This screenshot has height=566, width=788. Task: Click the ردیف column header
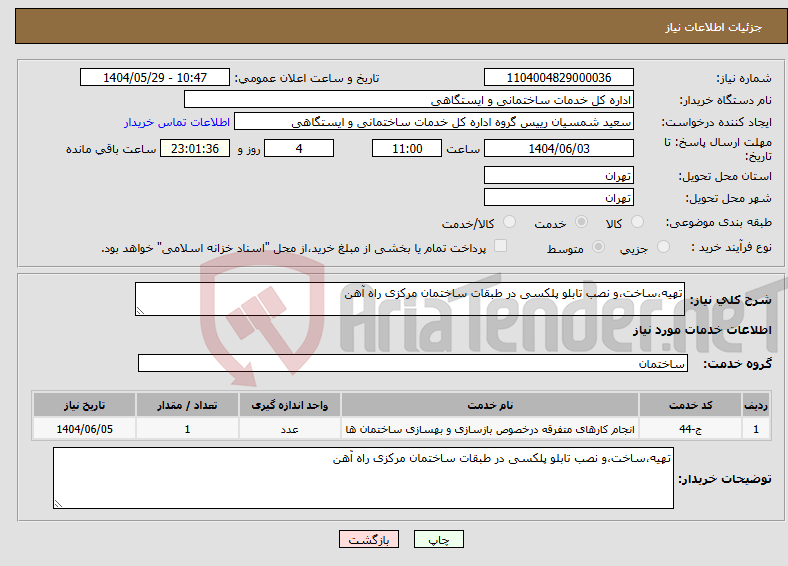coord(756,405)
